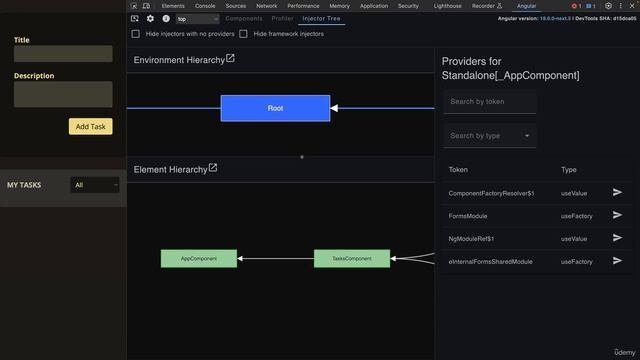Click the hierarchy panel split divider handle
This screenshot has height=360, width=640.
302,157
